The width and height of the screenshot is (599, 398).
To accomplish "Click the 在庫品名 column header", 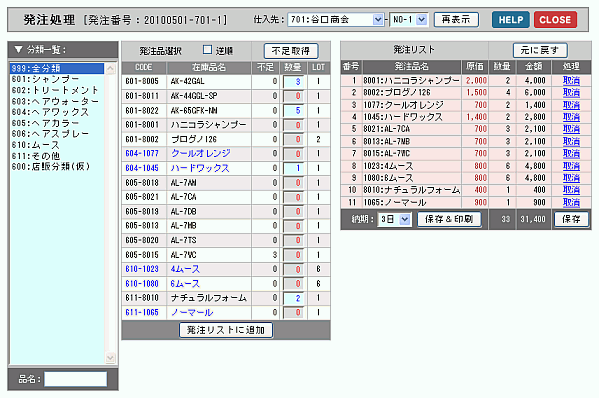I will [209, 68].
